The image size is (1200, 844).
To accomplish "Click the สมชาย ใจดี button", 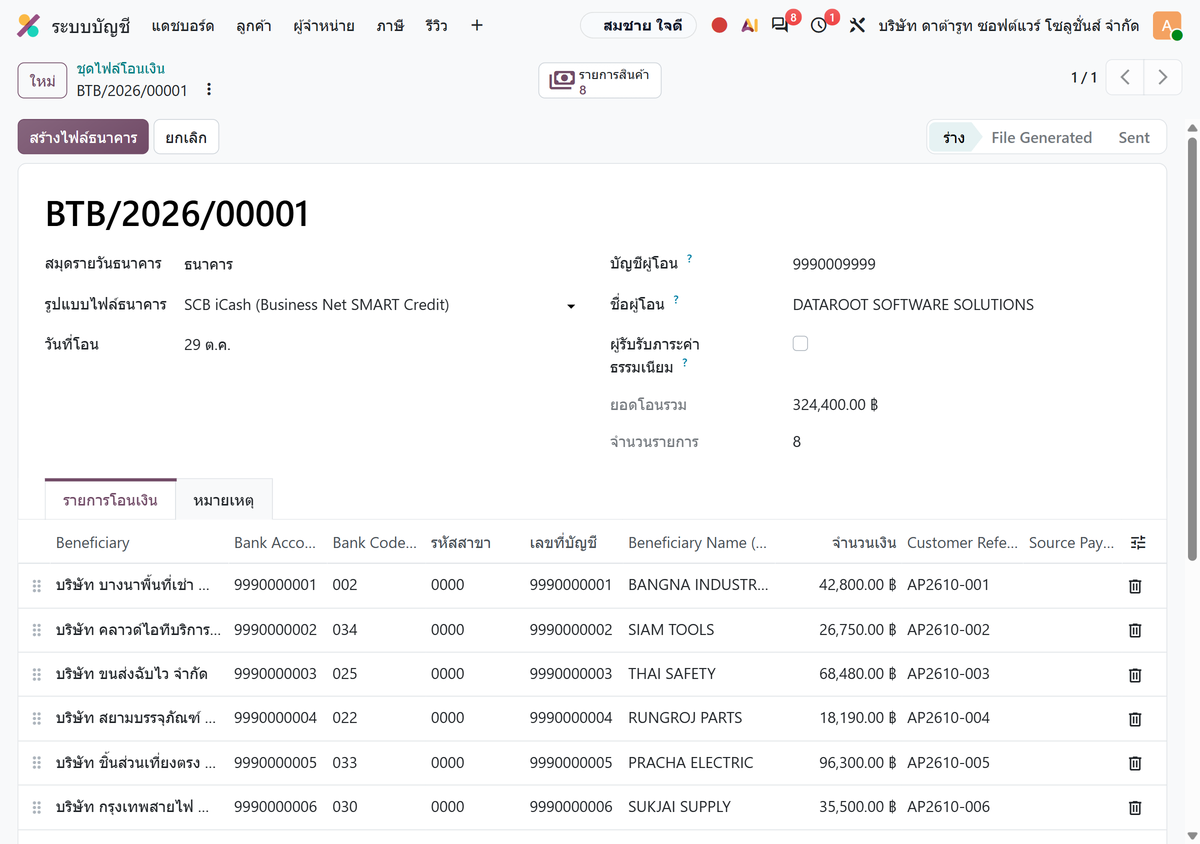I will (x=638, y=25).
